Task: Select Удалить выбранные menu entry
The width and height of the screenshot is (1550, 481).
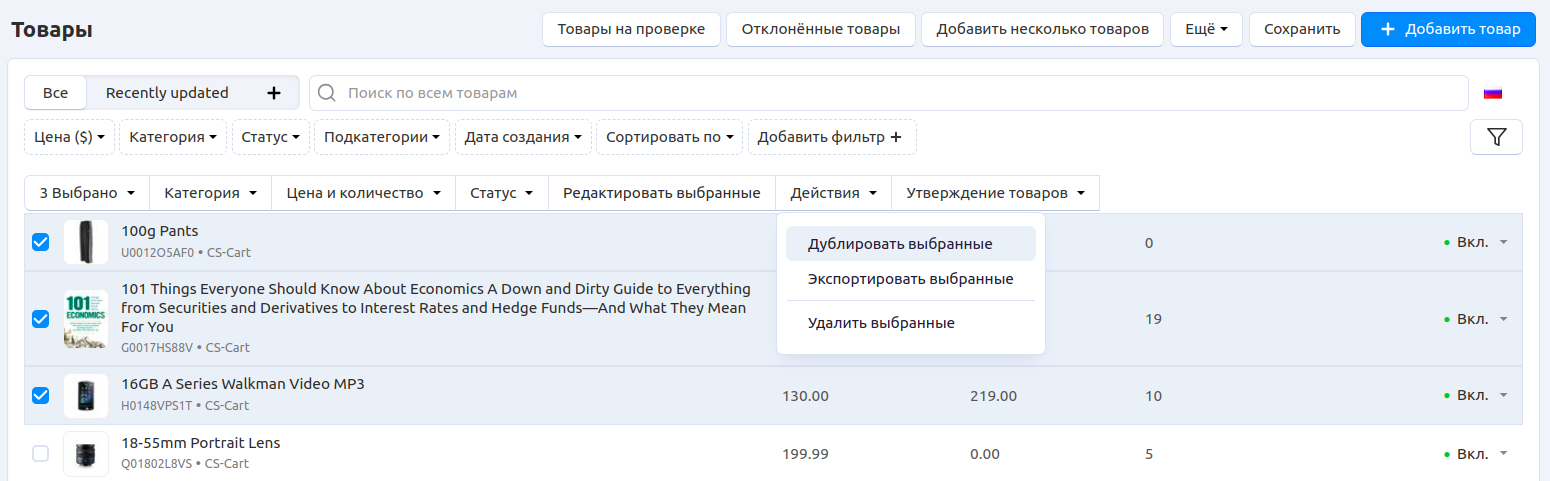Action: [881, 323]
